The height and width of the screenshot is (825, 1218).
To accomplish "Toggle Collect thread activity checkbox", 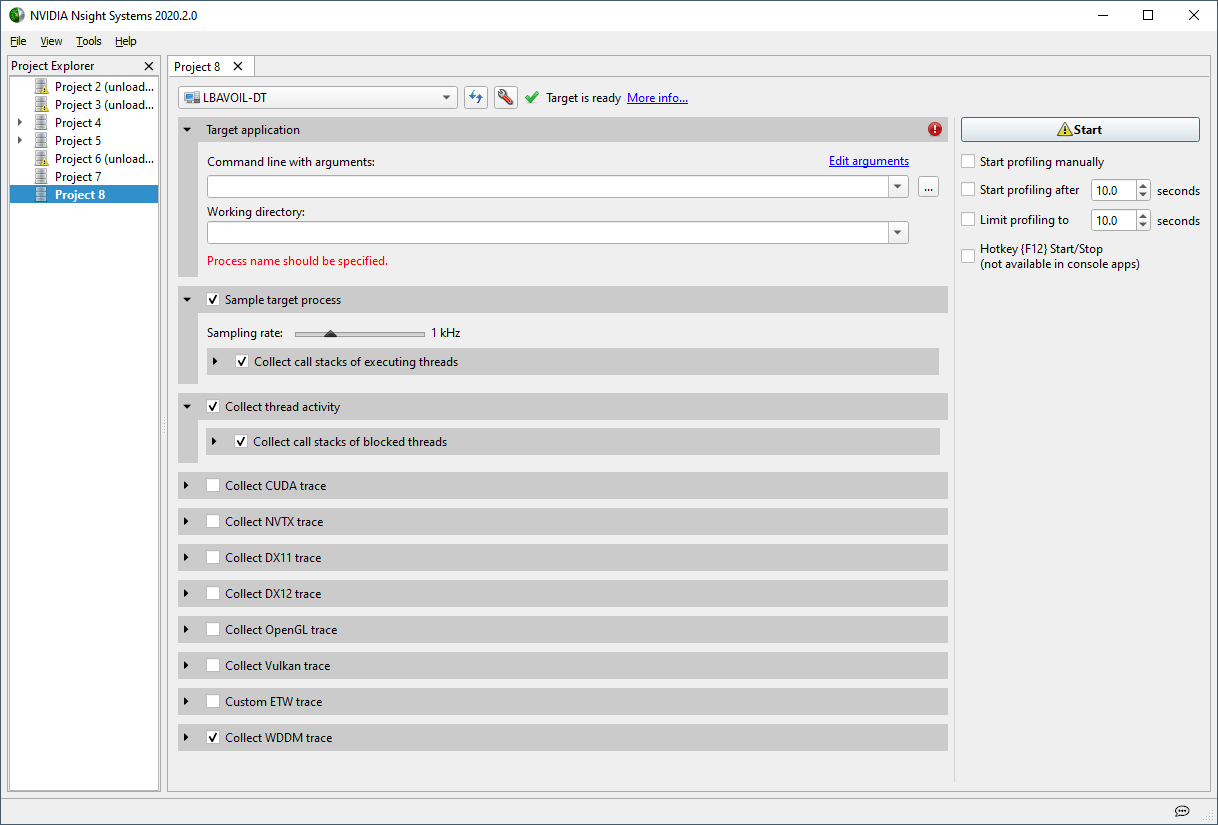I will coord(213,407).
